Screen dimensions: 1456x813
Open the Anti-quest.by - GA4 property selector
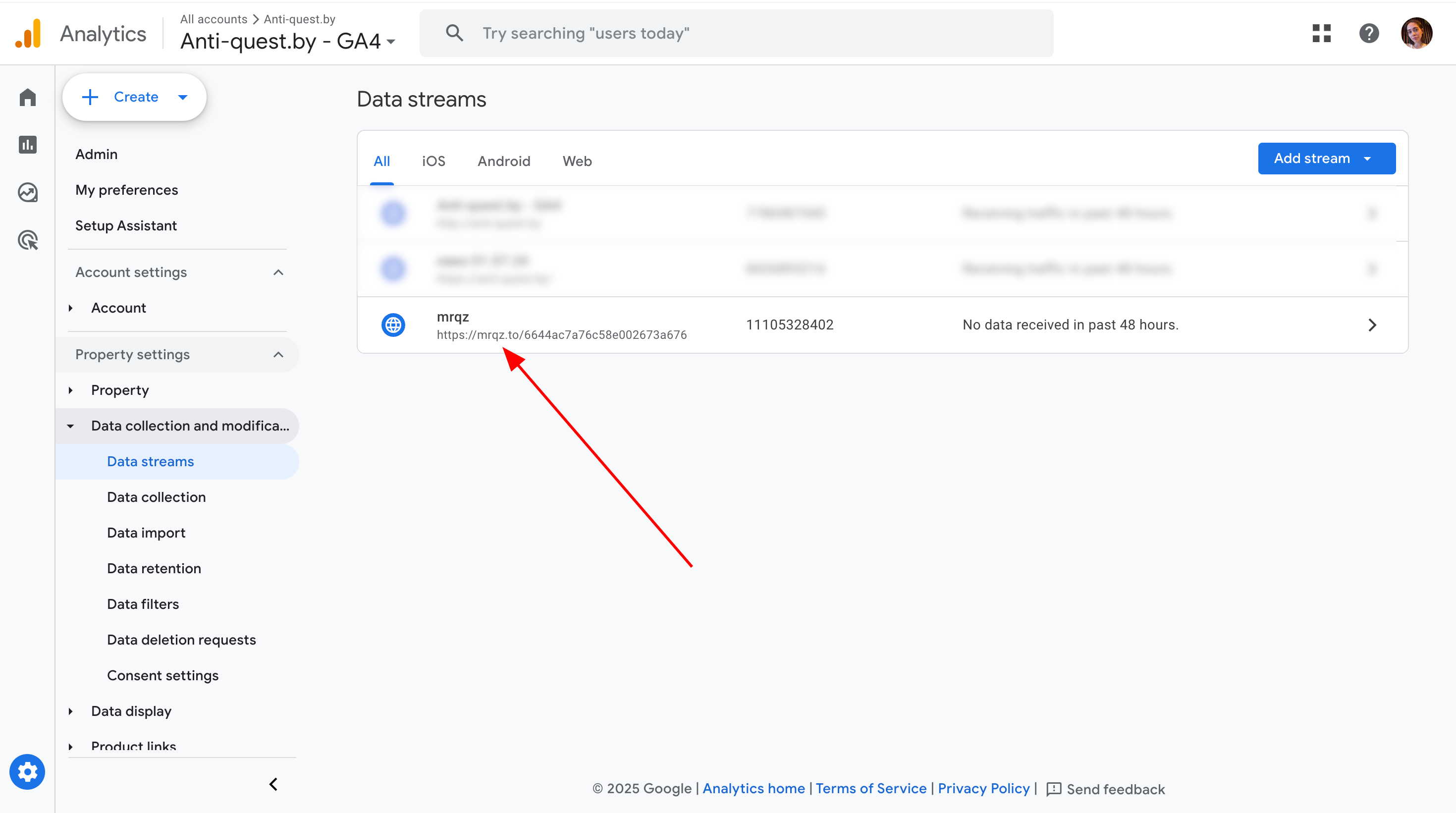(x=287, y=41)
